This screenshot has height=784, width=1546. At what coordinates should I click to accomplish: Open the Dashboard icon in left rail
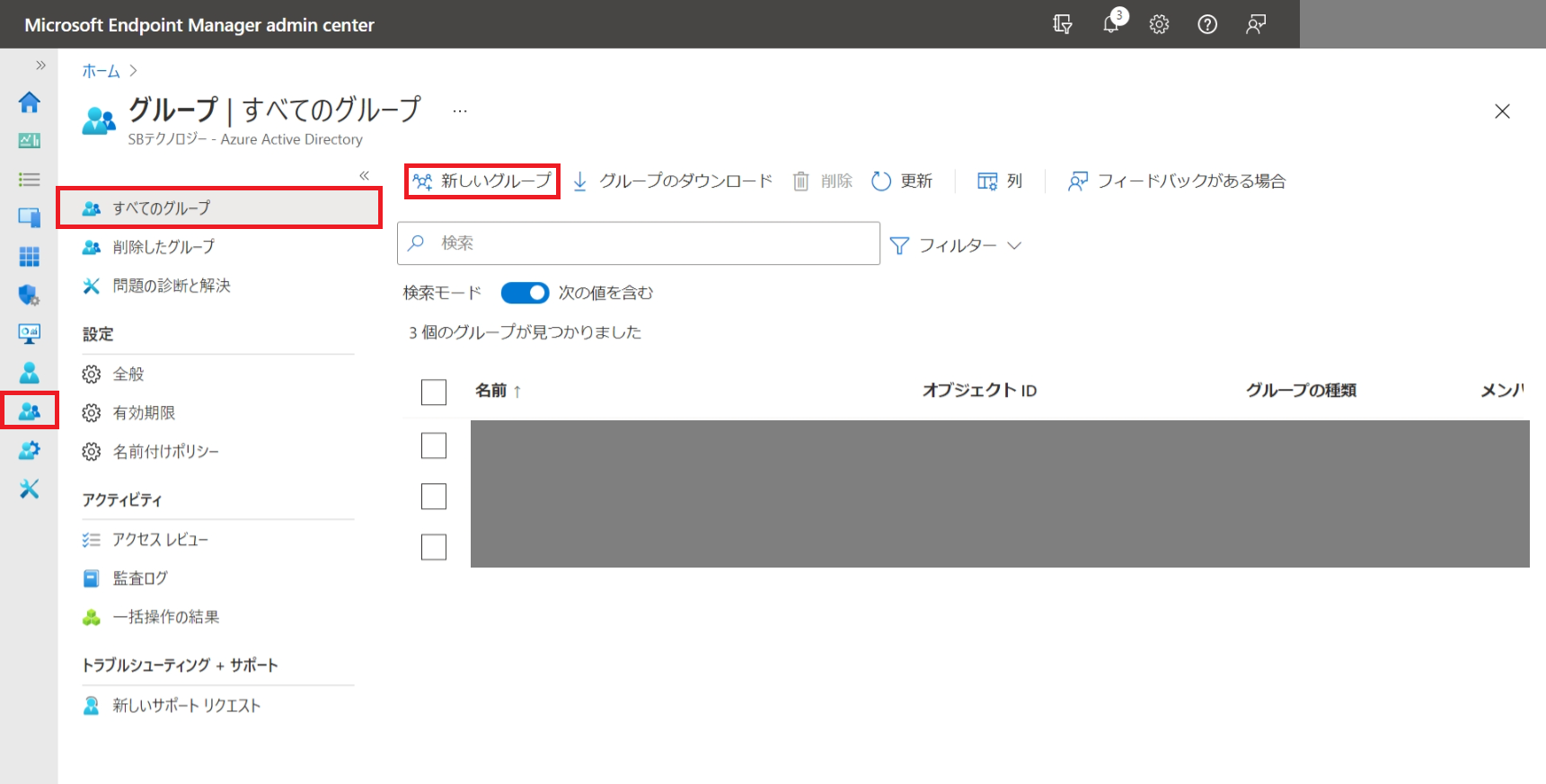[x=29, y=140]
